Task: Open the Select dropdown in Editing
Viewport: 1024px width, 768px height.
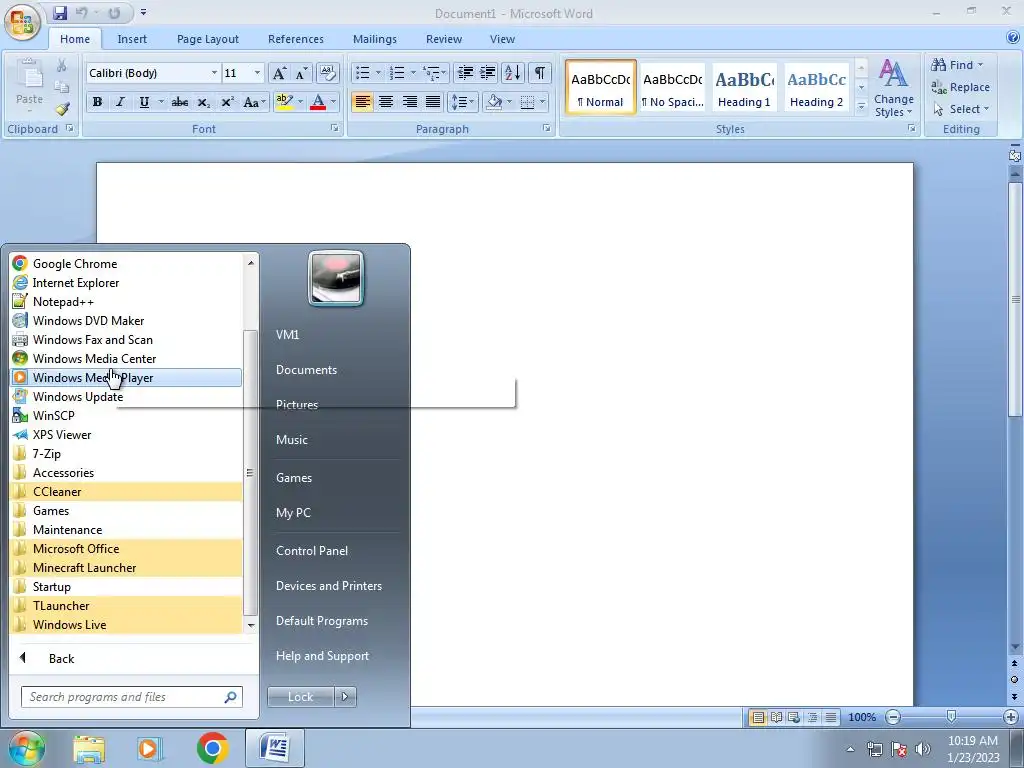Action: [x=961, y=109]
